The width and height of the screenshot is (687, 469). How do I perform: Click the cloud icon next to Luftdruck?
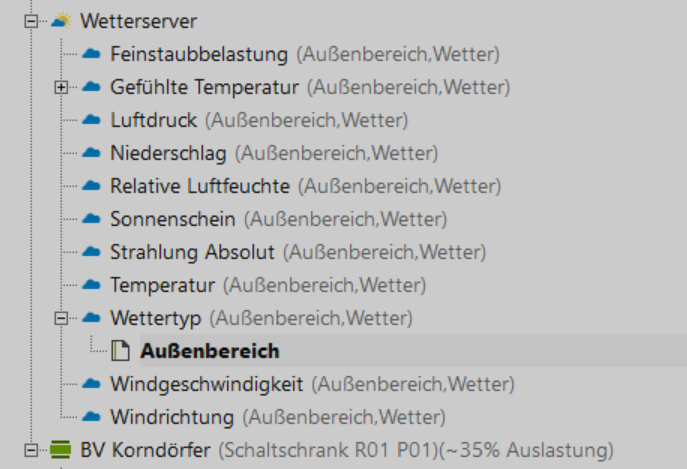(92, 121)
